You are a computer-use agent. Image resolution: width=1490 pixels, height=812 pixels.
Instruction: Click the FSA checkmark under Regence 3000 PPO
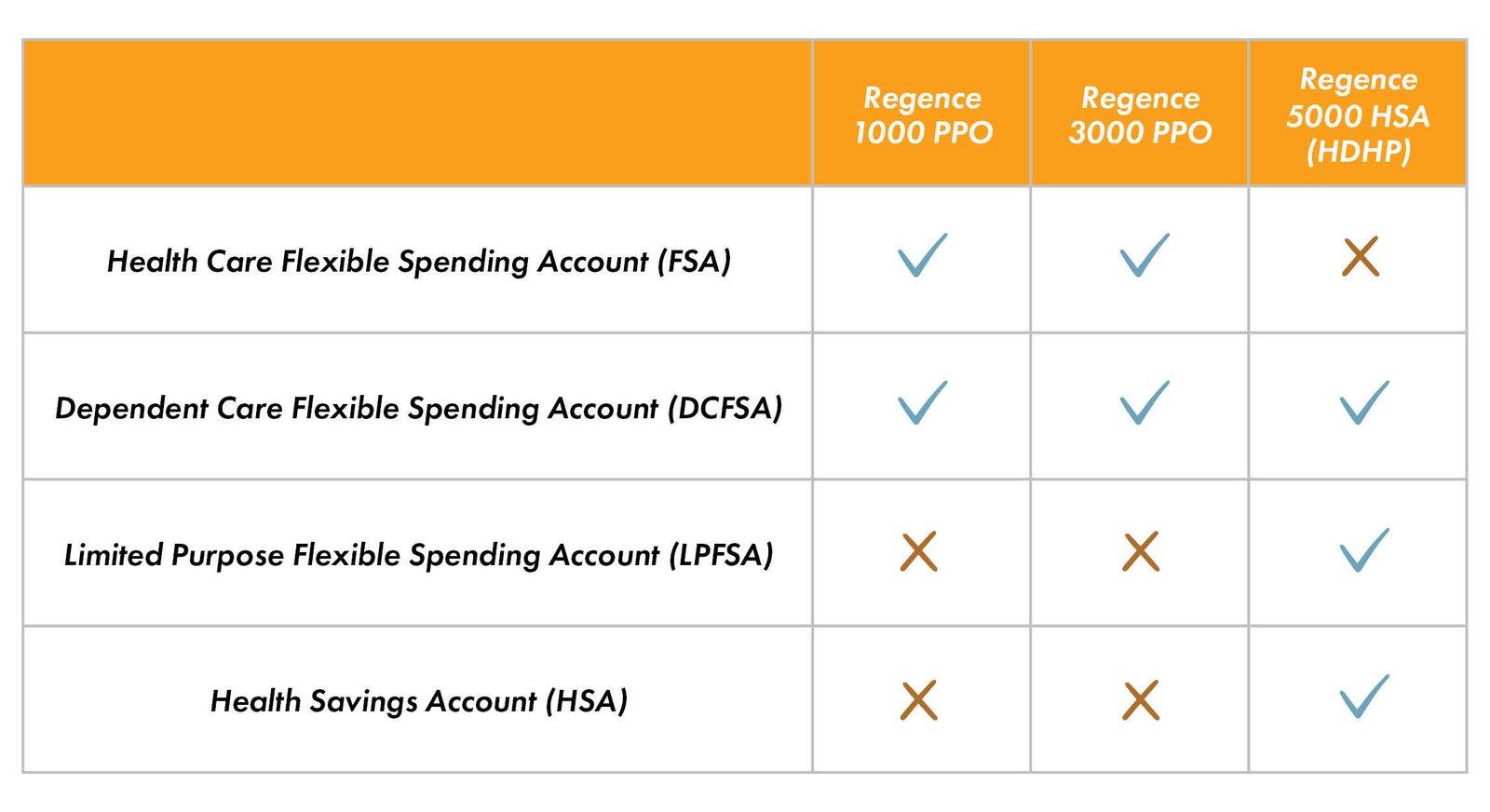1144,254
